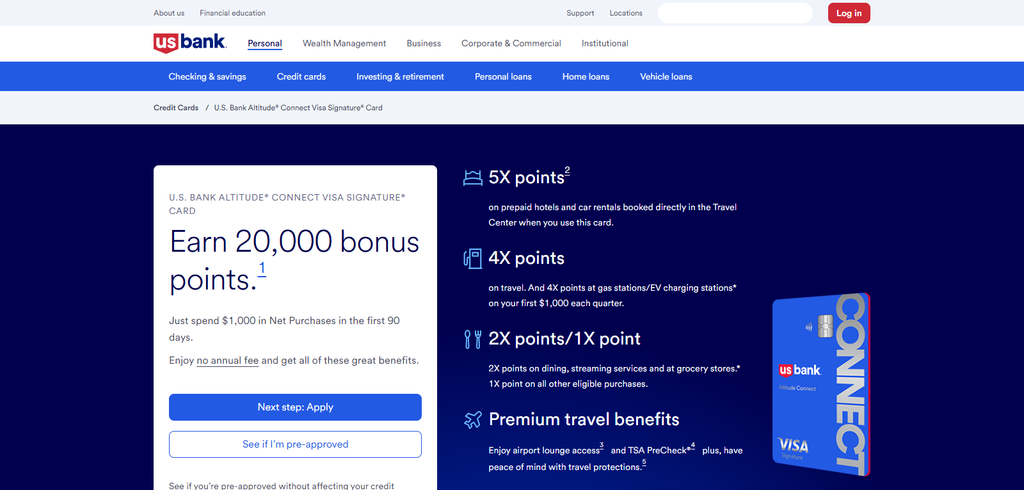Open Corporate & Commercial tab

click(x=511, y=44)
